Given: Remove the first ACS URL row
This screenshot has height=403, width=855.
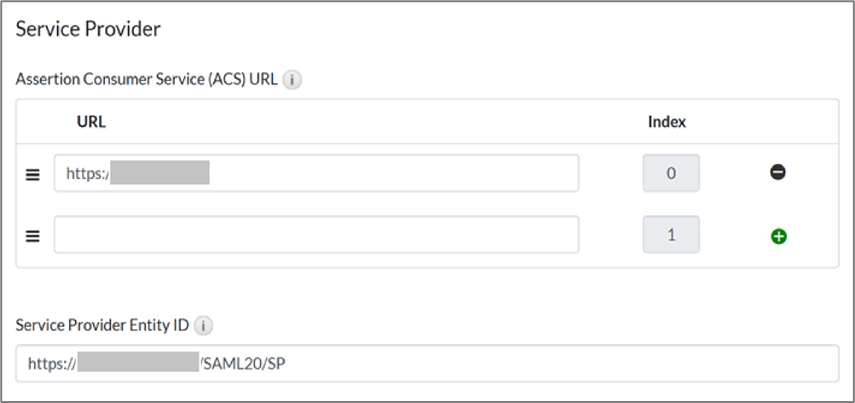Looking at the screenshot, I should coord(778,173).
